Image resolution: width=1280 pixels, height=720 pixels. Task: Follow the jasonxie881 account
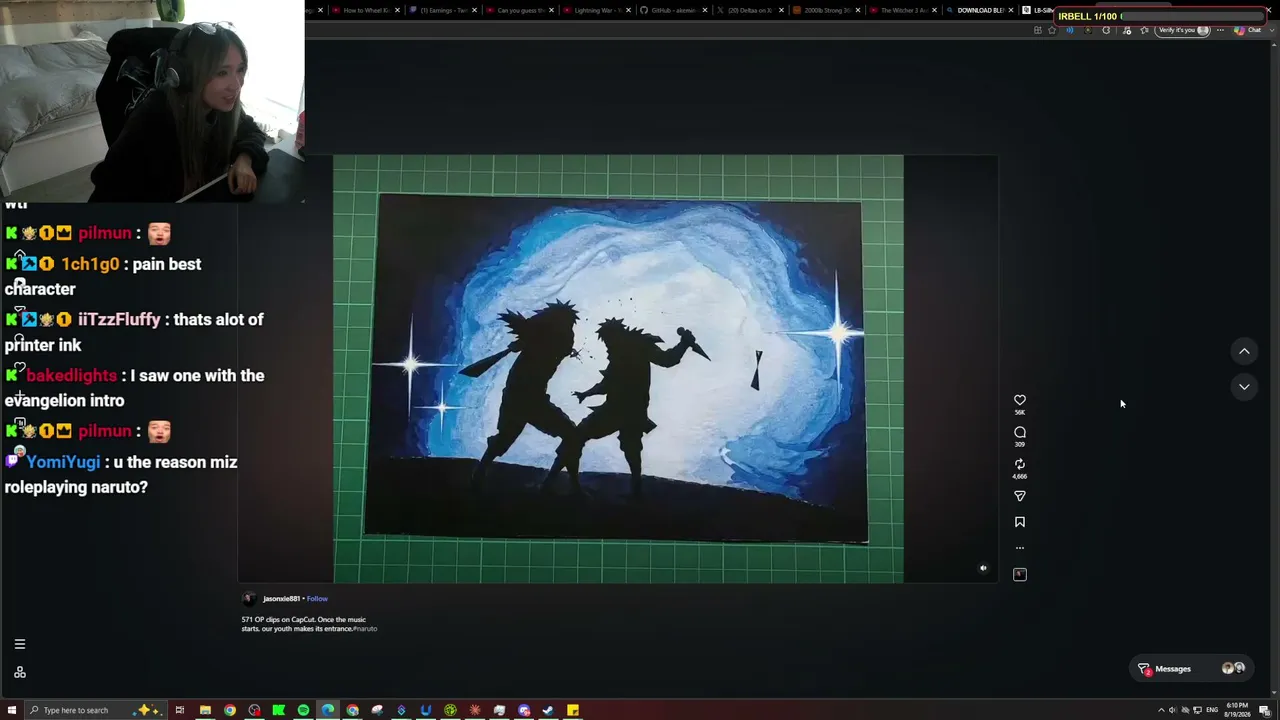tap(317, 599)
